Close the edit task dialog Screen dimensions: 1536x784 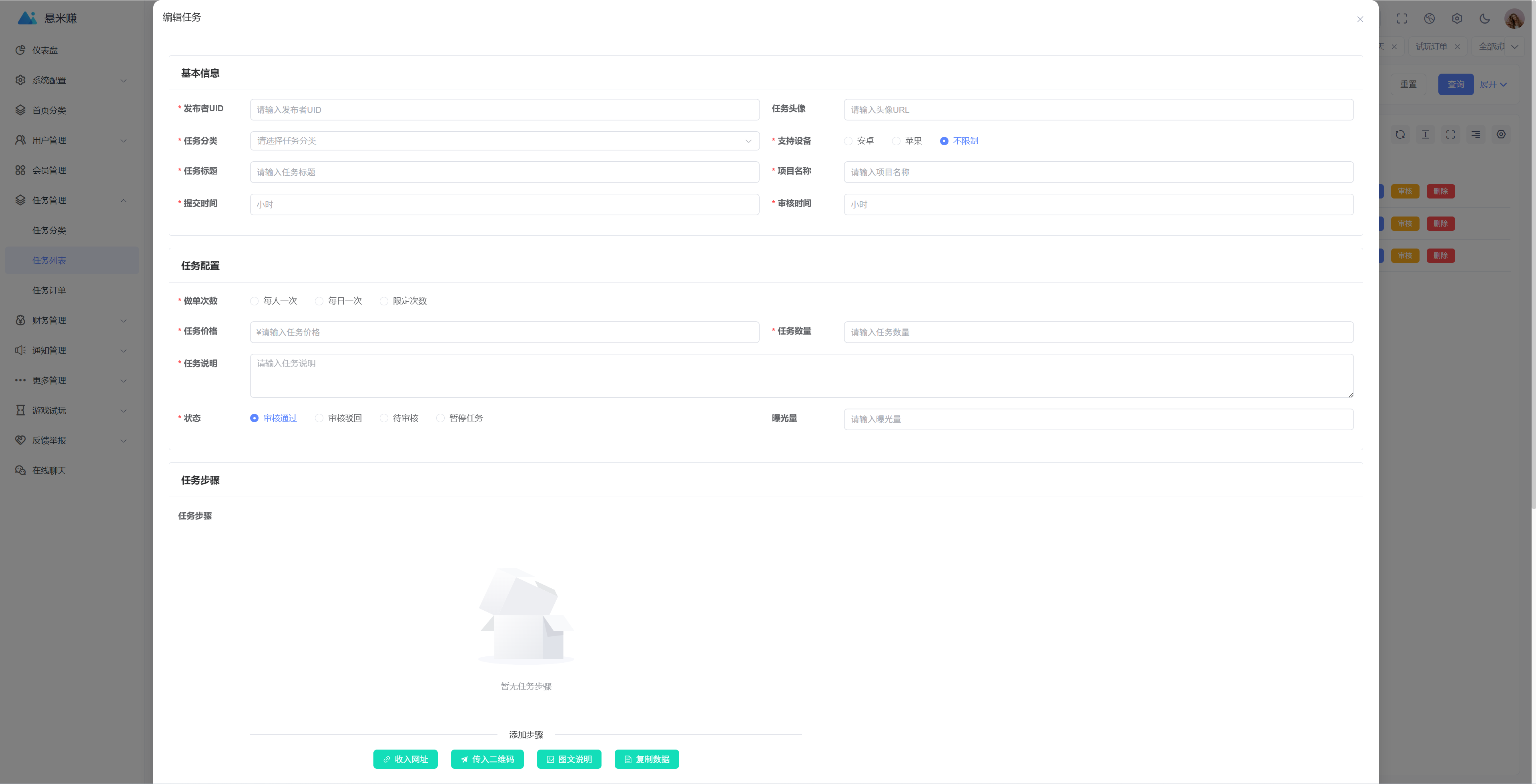coord(1360,19)
